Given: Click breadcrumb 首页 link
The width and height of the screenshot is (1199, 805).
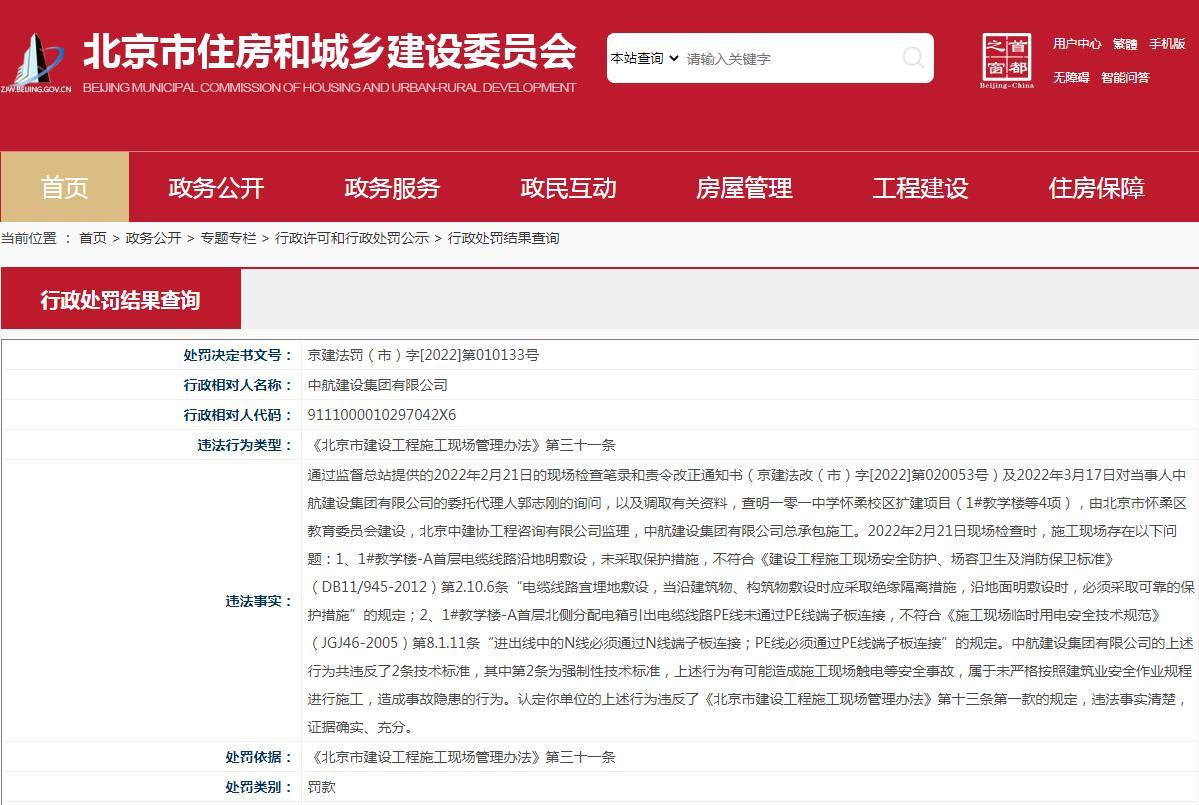Looking at the screenshot, I should (93, 238).
